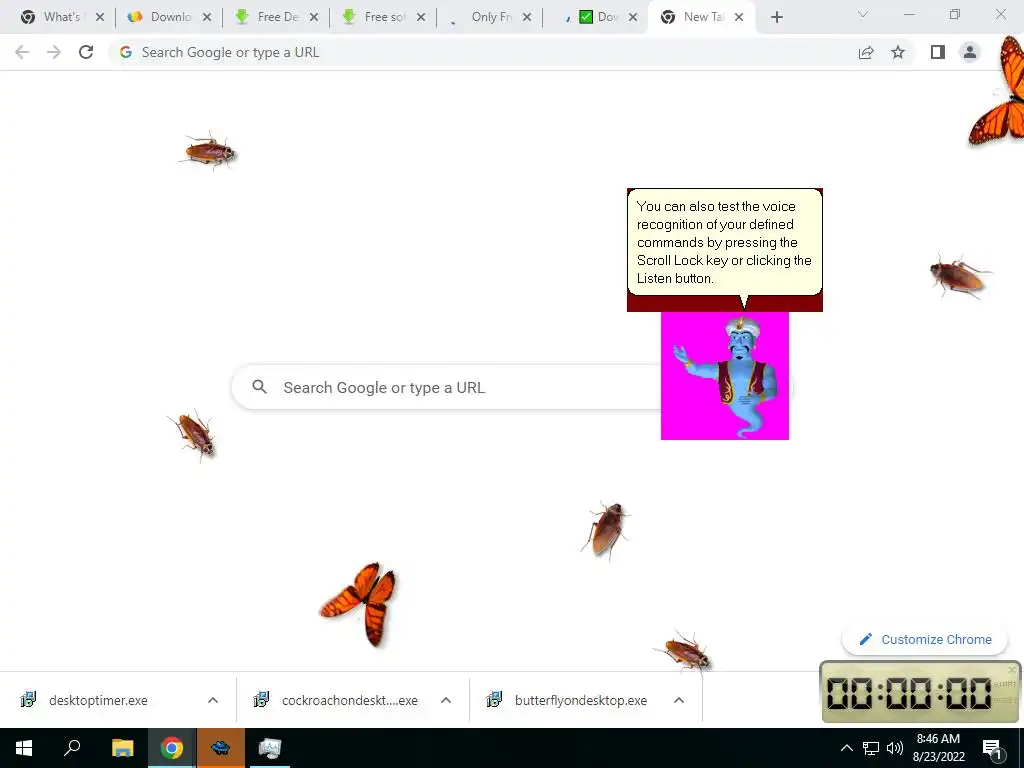Bookmark this tab with the star icon

(x=898, y=52)
